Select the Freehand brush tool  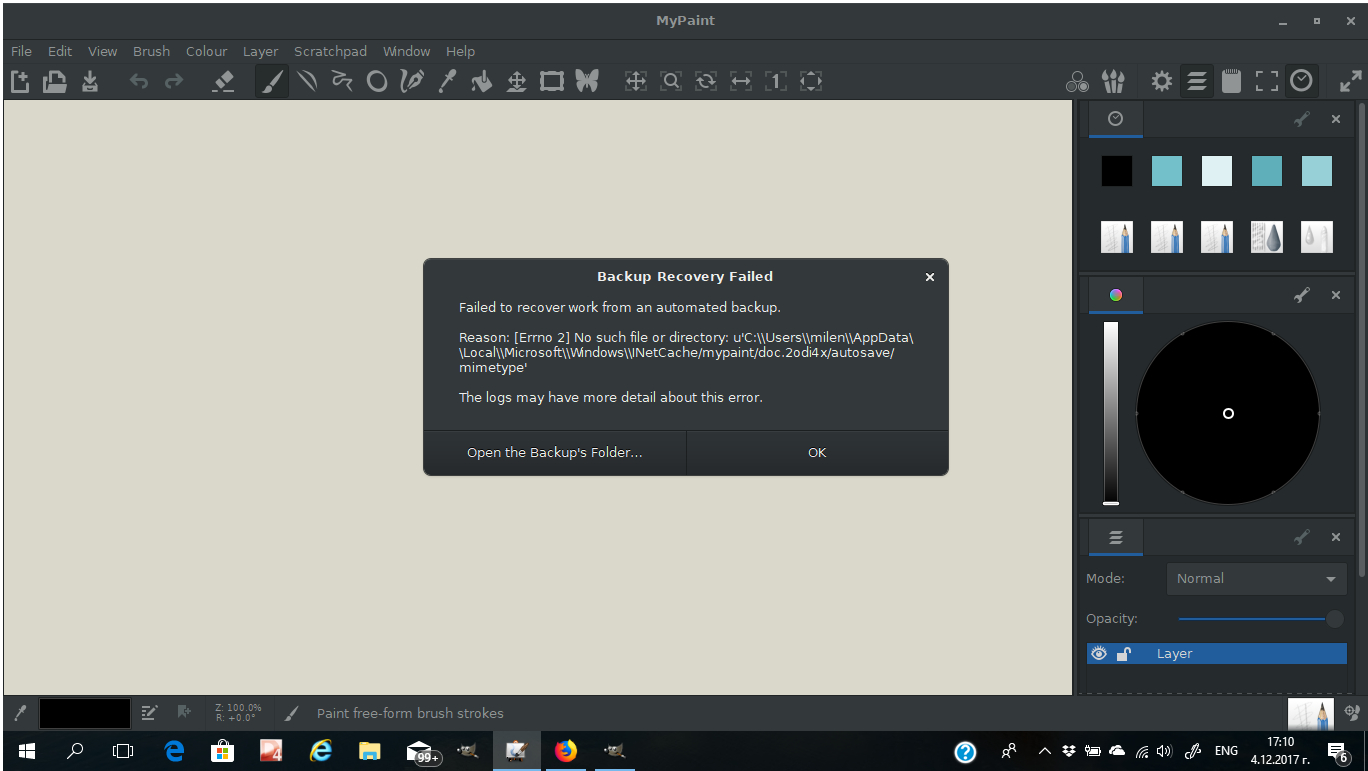(271, 81)
